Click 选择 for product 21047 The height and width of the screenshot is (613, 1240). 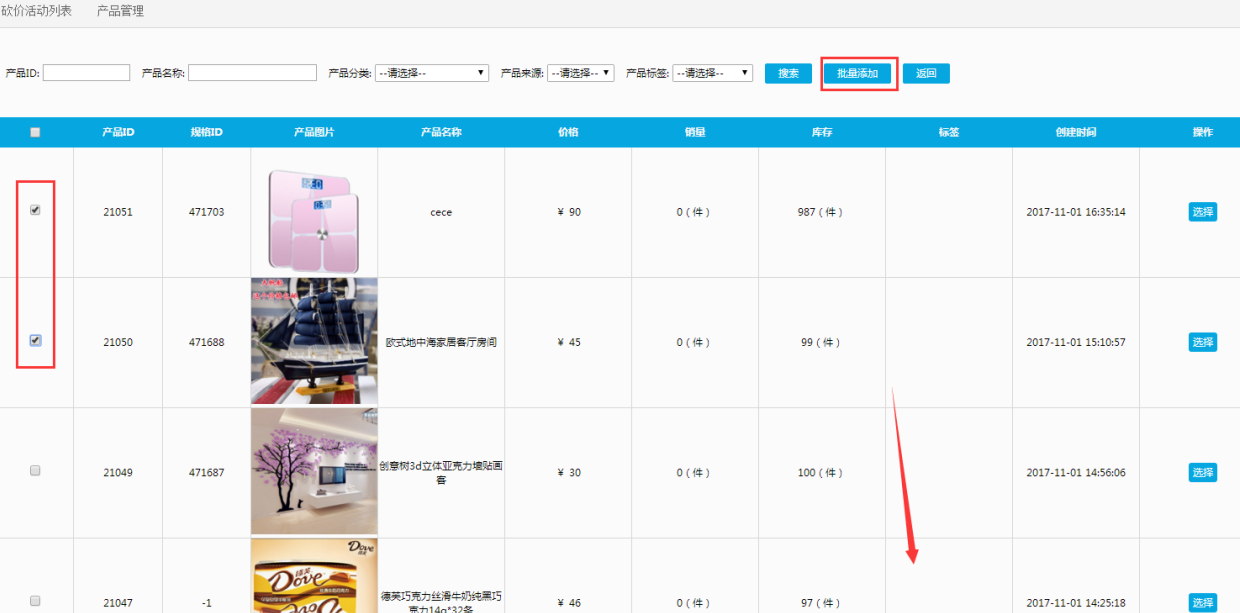pyautogui.click(x=1202, y=602)
